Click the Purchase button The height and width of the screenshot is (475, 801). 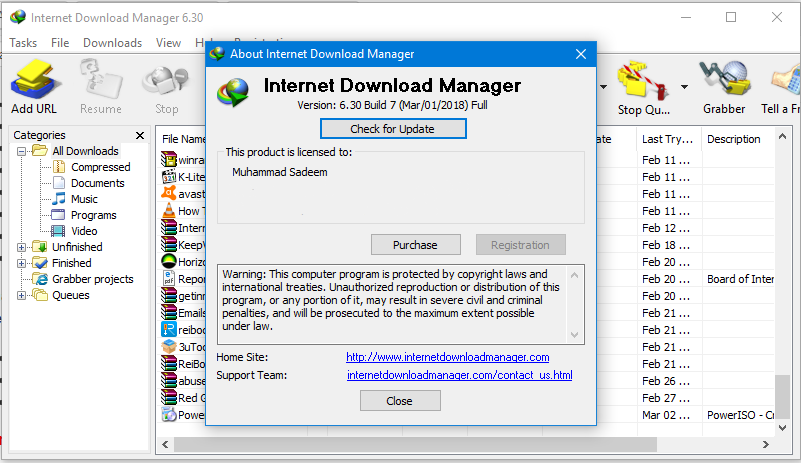(415, 245)
